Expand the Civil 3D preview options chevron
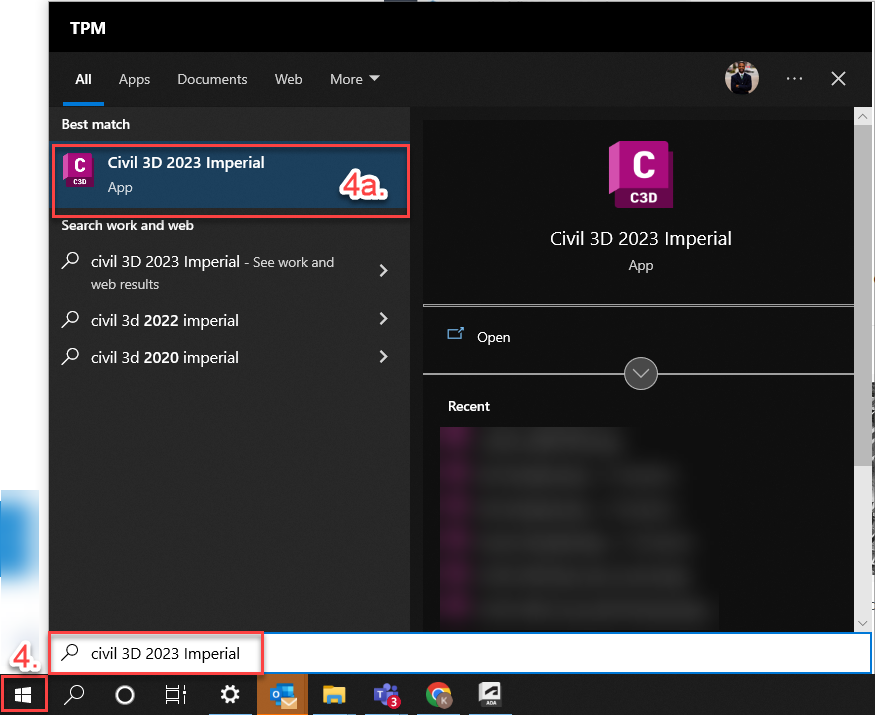Screen dimensions: 875x715 pyautogui.click(x=640, y=373)
